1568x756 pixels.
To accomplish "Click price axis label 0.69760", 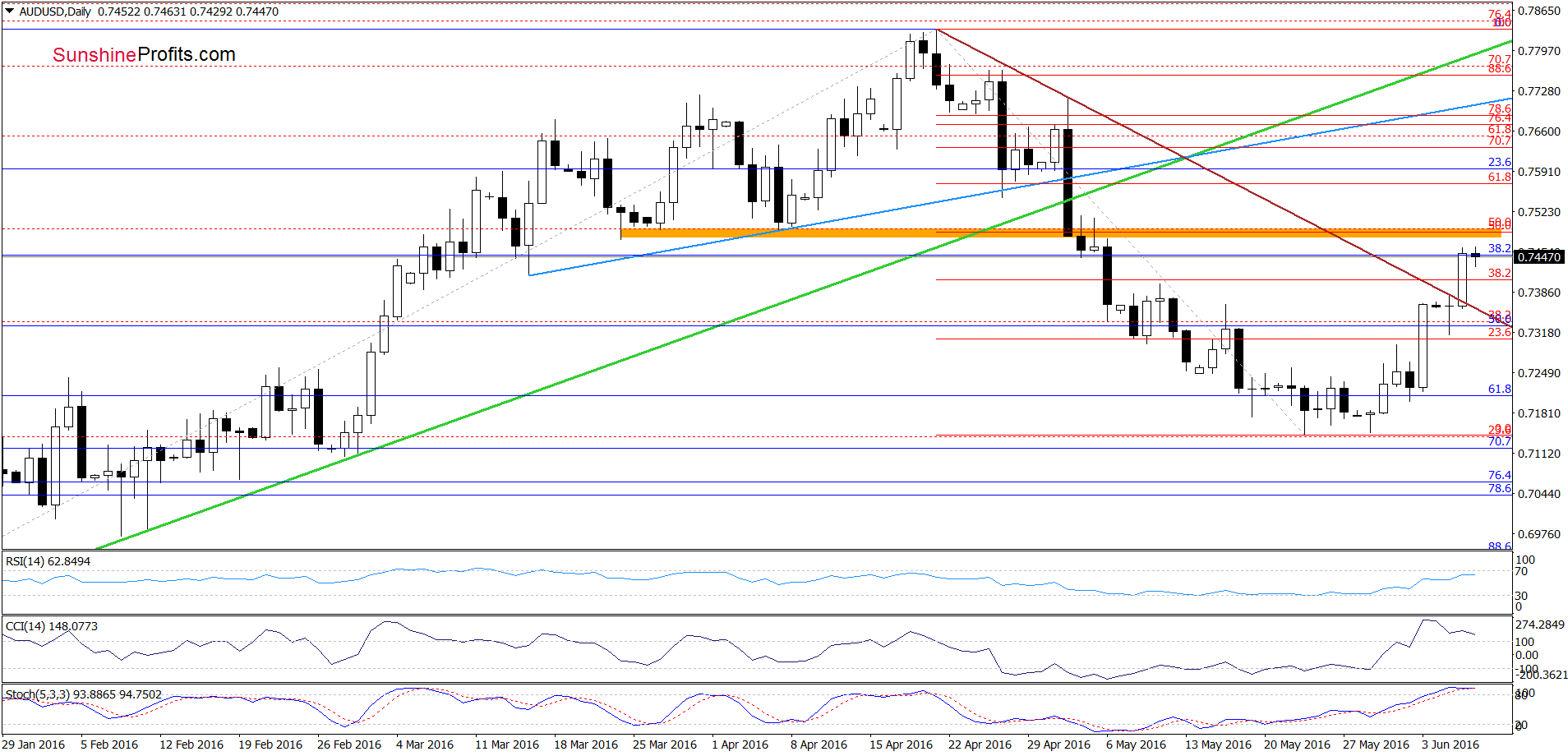I will click(x=1538, y=534).
